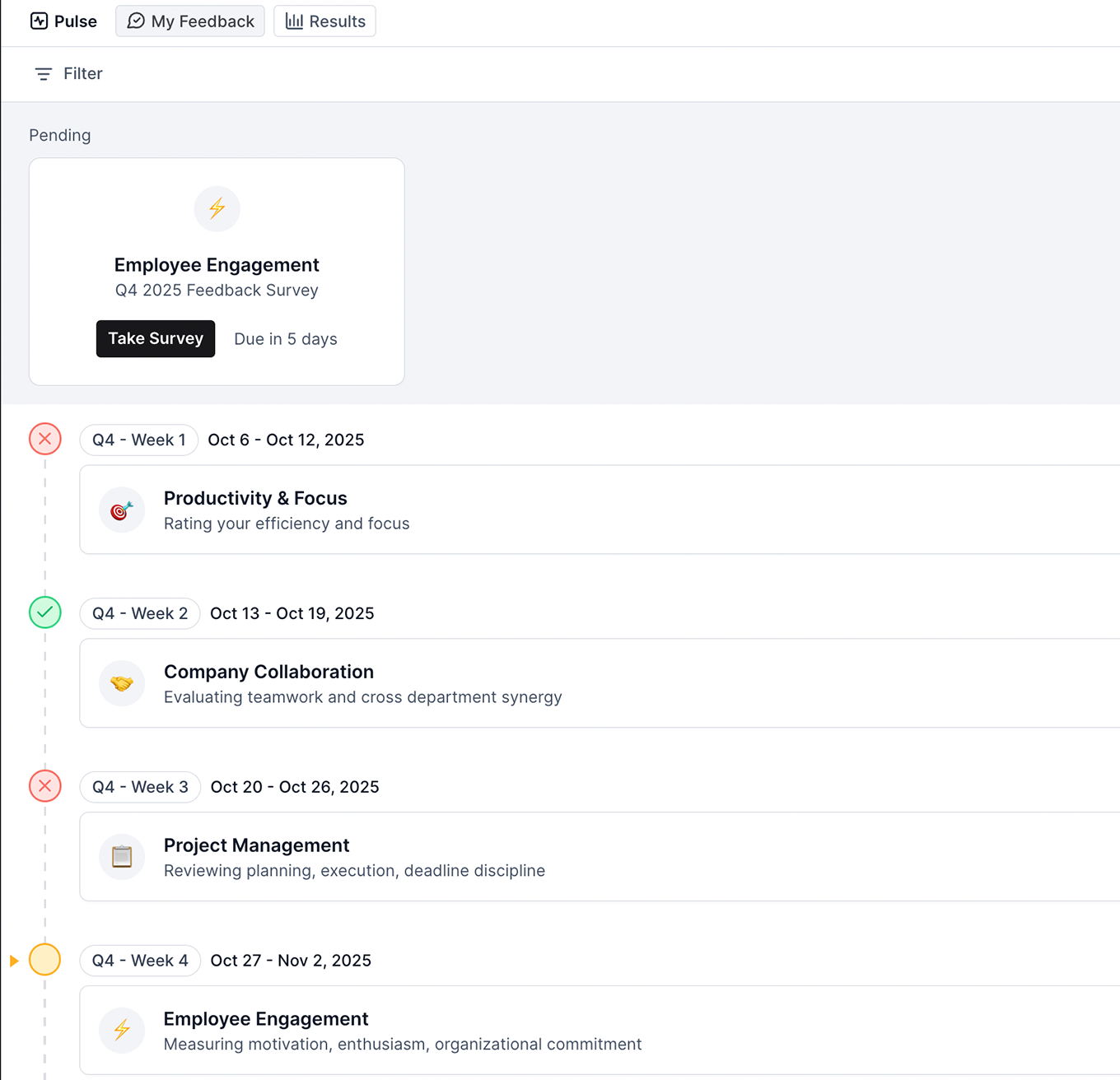Image resolution: width=1120 pixels, height=1080 pixels.
Task: Click the Oct 6 - Oct 12, 2025 date
Action: pyautogui.click(x=286, y=440)
